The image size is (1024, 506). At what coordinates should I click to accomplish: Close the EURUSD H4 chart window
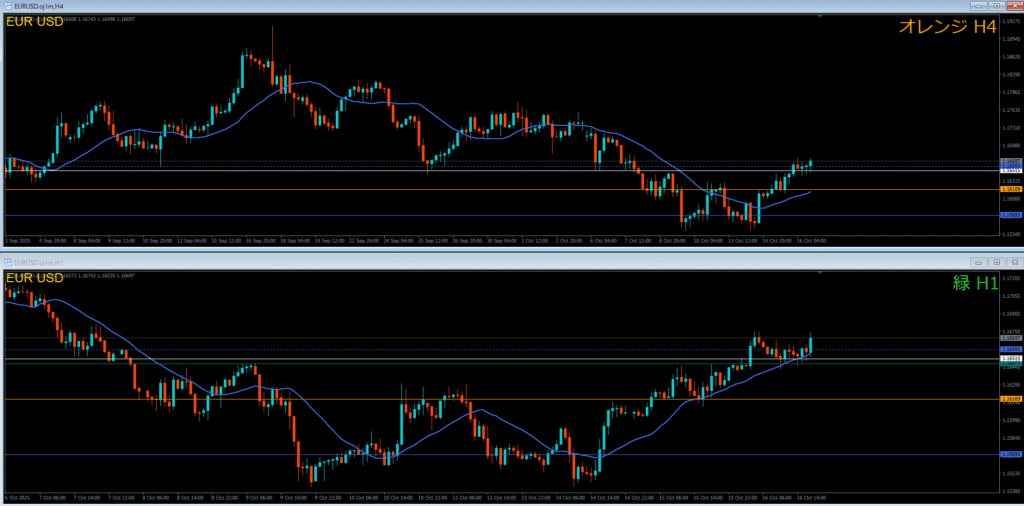click(x=1013, y=6)
